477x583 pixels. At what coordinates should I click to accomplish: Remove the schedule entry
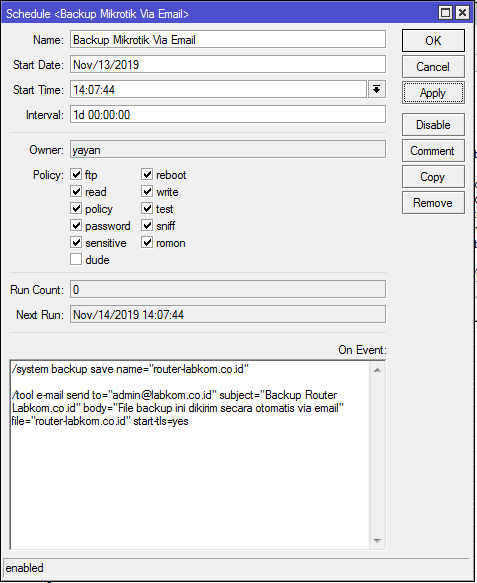[433, 203]
